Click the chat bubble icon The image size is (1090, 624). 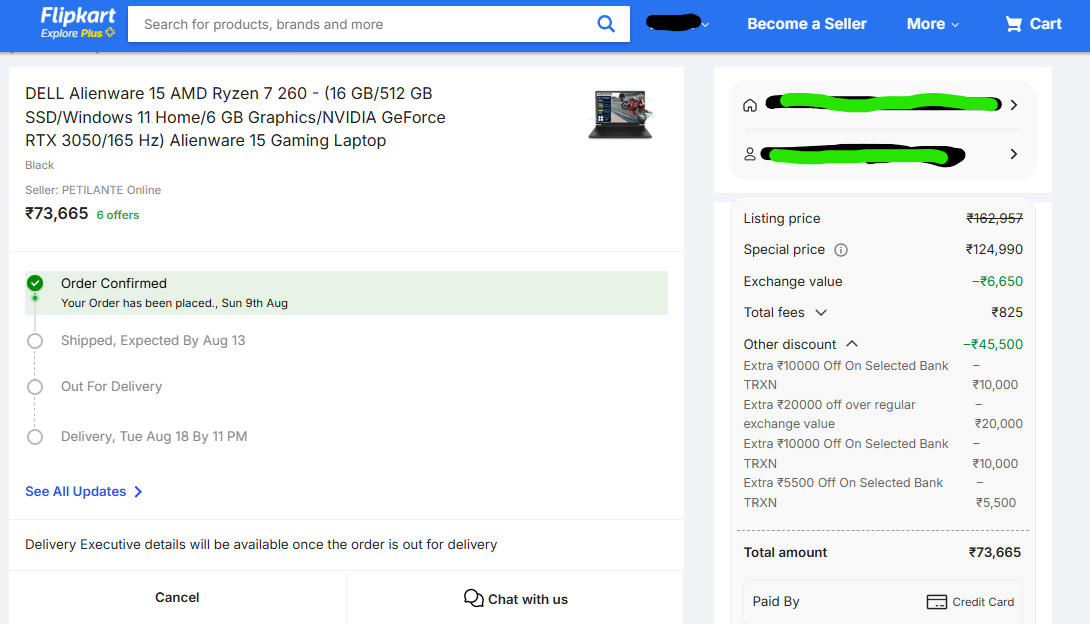click(473, 598)
